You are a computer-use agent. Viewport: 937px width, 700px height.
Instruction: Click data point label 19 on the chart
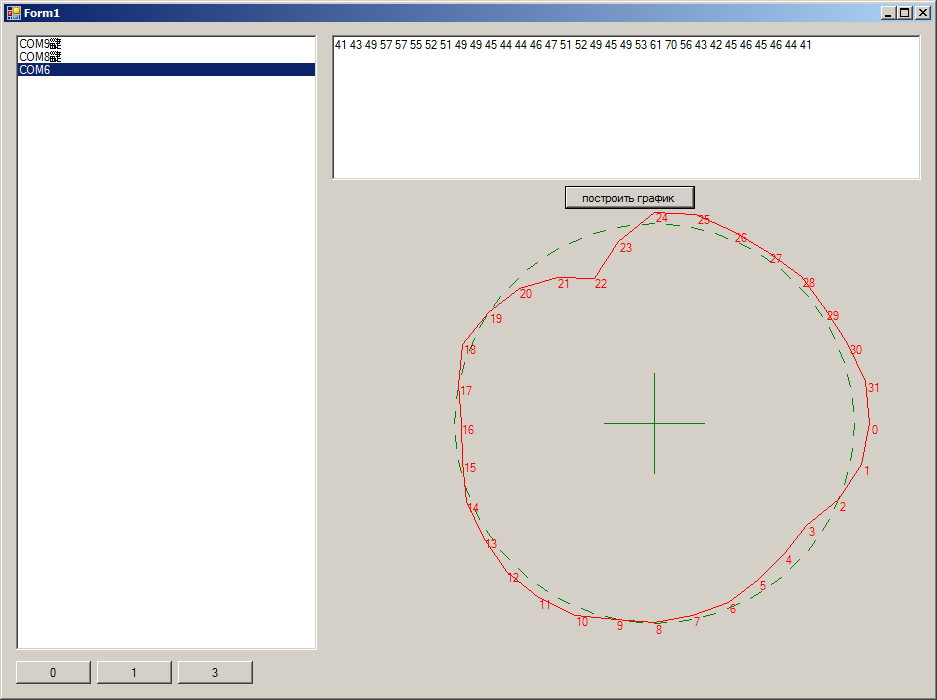(496, 319)
